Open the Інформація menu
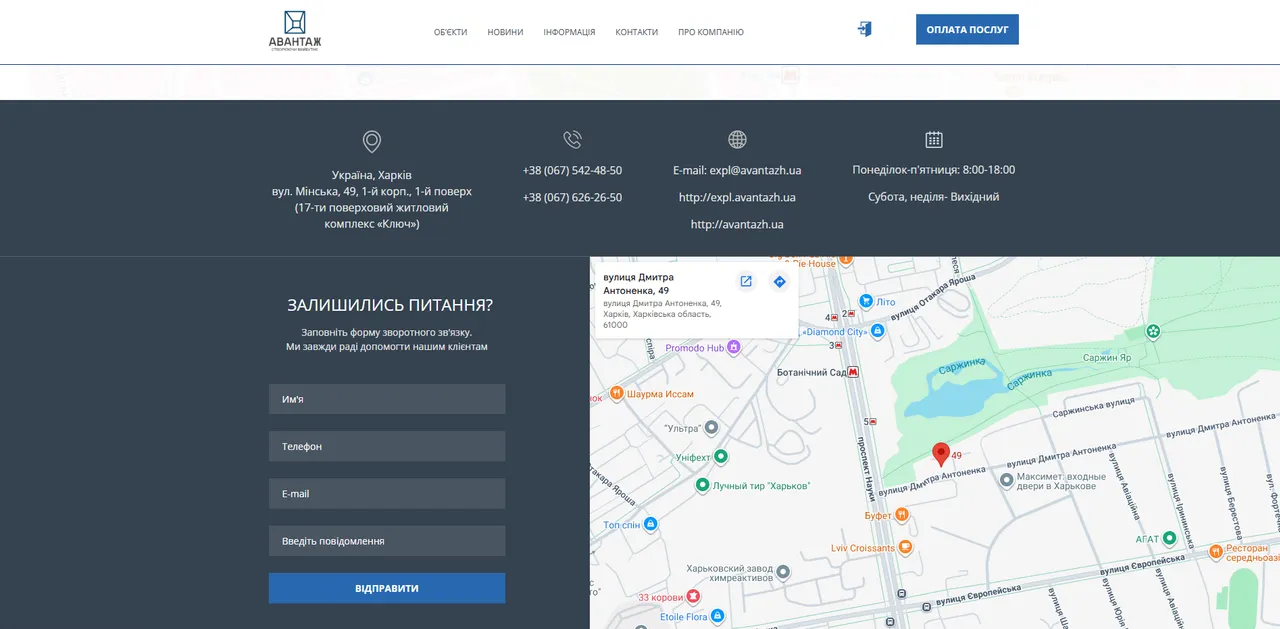 [x=569, y=32]
